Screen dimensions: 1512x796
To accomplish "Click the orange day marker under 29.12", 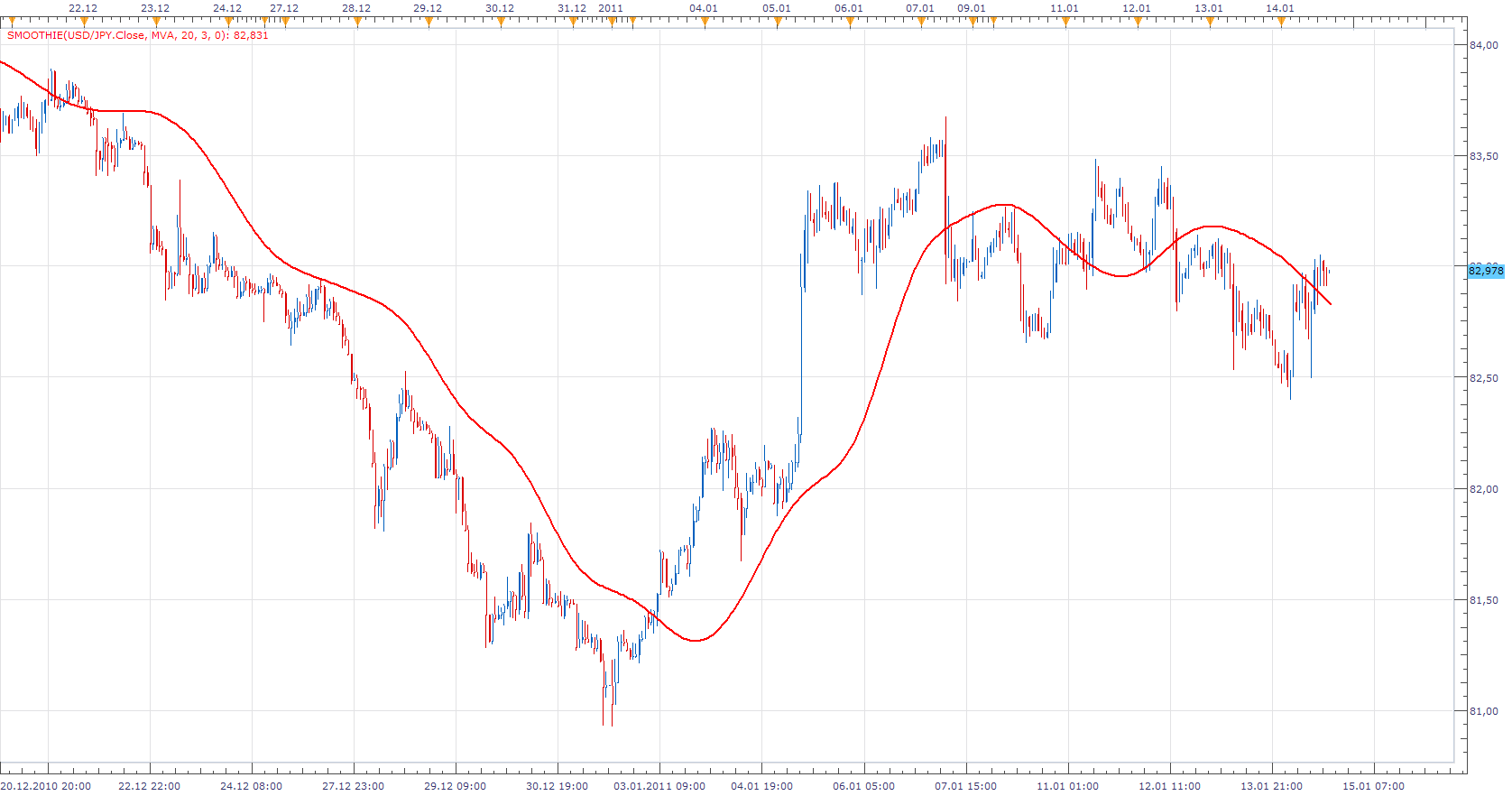I will click(428, 23).
